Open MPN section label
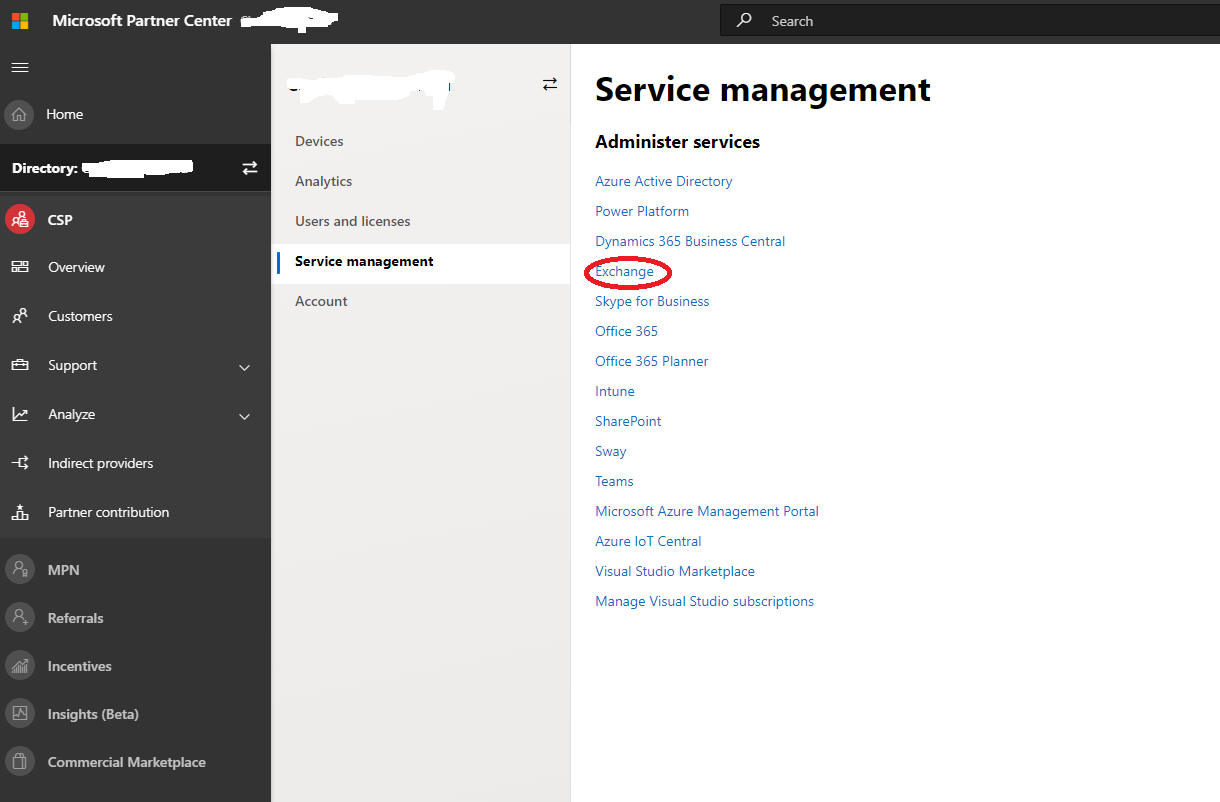This screenshot has width=1220, height=802. pos(63,570)
